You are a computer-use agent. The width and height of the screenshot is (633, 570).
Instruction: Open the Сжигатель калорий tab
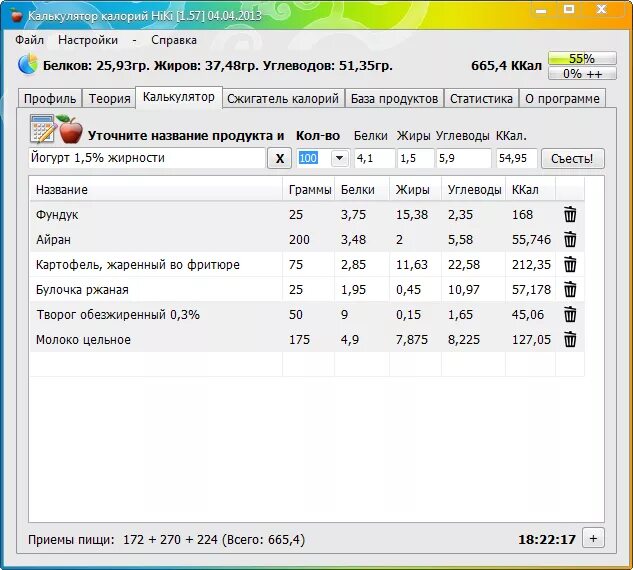283,98
